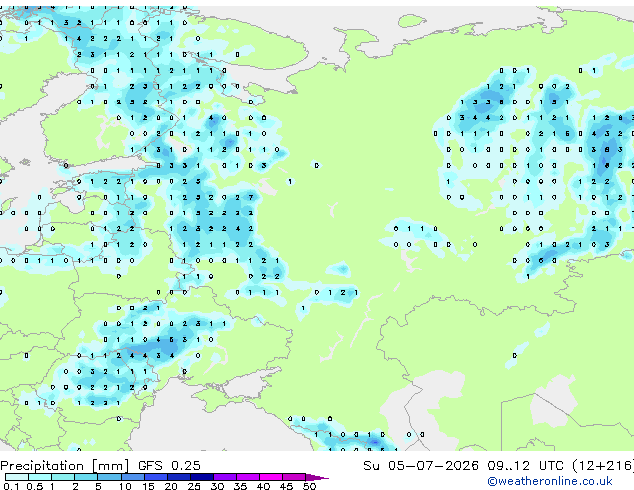Open the weatheronline.co.uk copyright link
Viewport: 634px width, 490px height.
pos(550,481)
